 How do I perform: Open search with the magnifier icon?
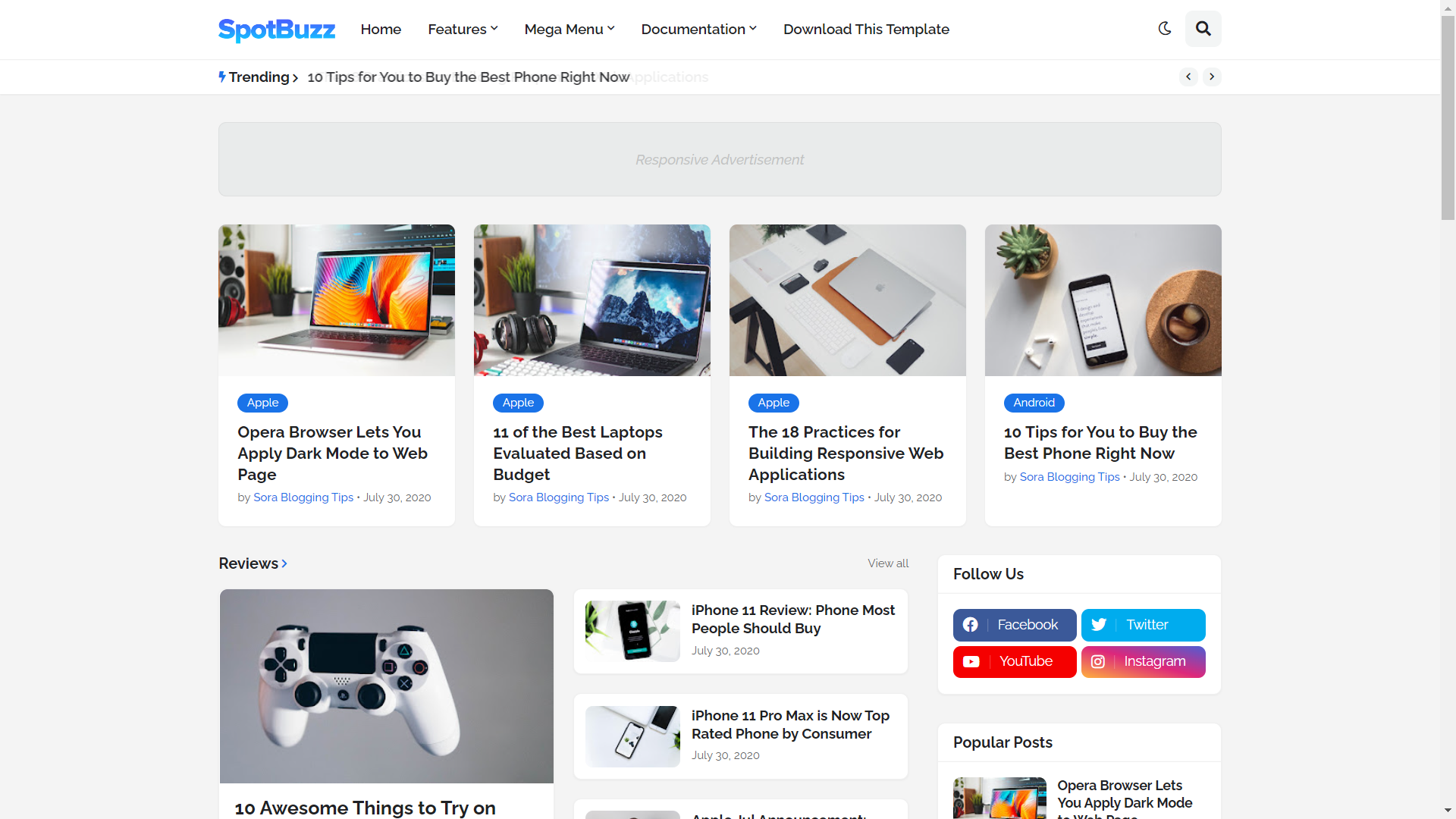click(1203, 29)
